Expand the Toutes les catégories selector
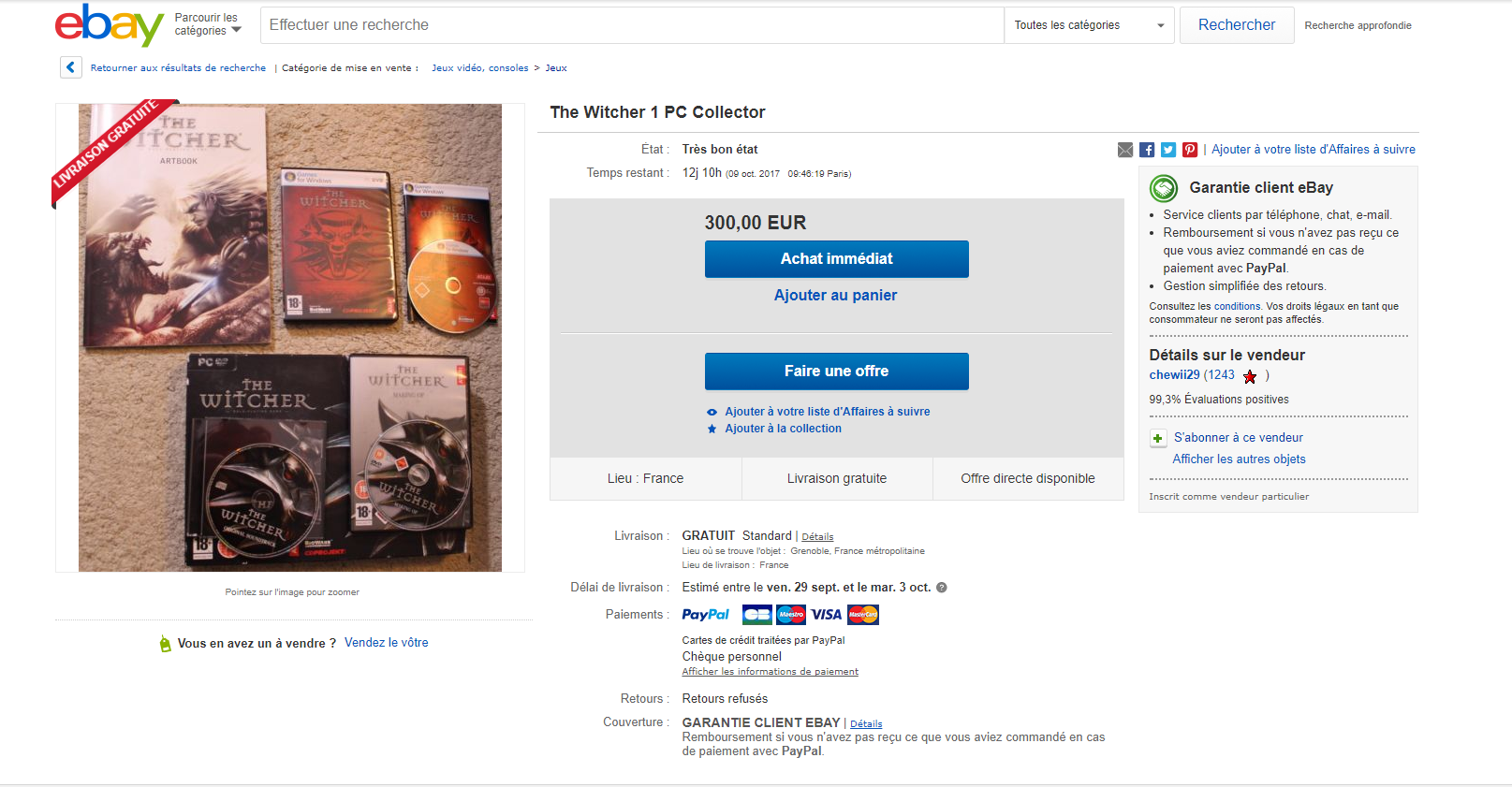 point(1089,25)
